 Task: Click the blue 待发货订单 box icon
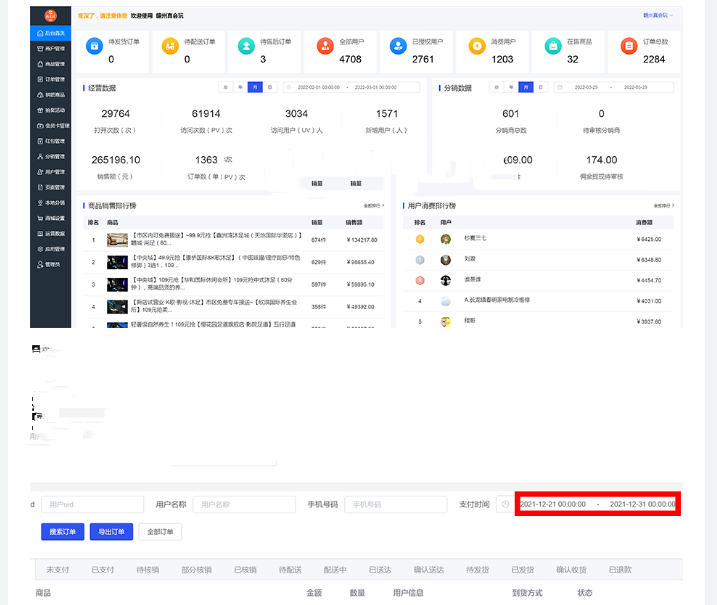coord(94,46)
